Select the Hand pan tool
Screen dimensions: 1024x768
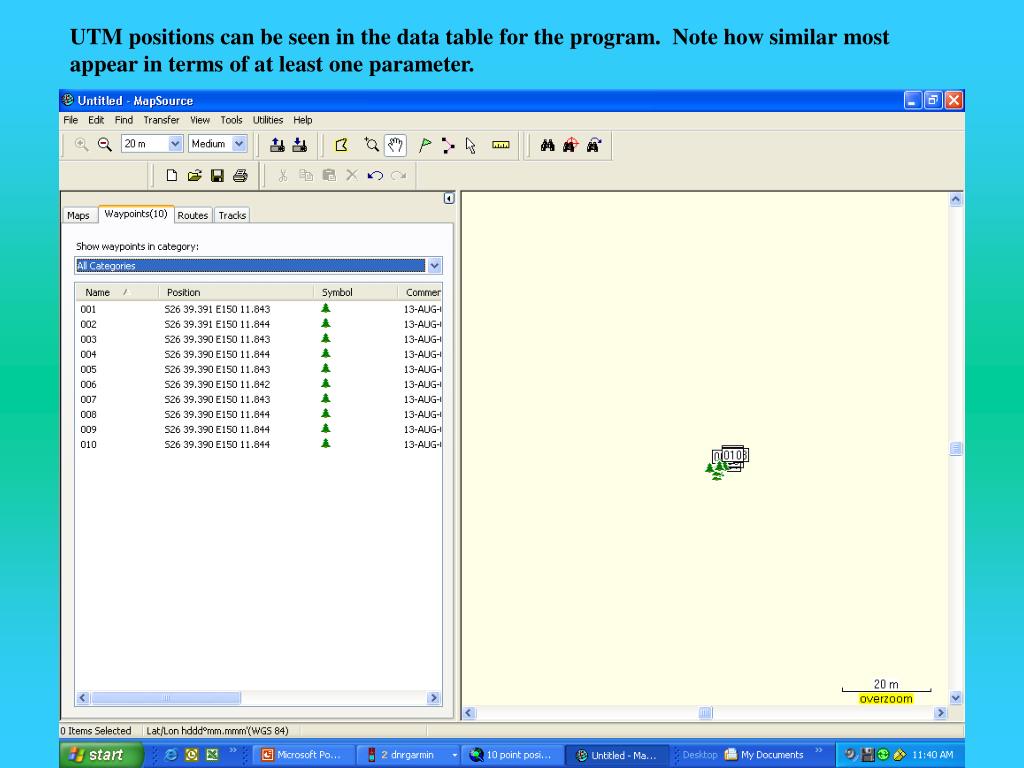pyautogui.click(x=395, y=145)
